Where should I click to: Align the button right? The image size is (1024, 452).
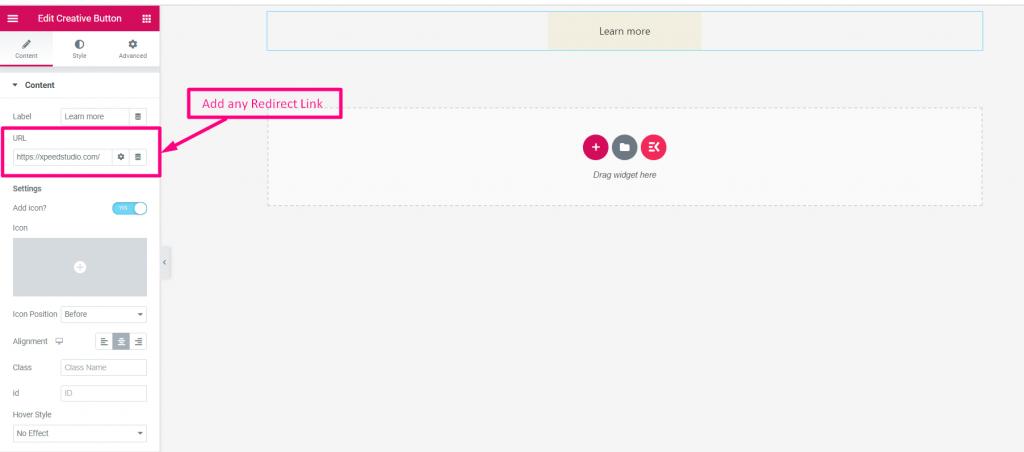tap(138, 342)
